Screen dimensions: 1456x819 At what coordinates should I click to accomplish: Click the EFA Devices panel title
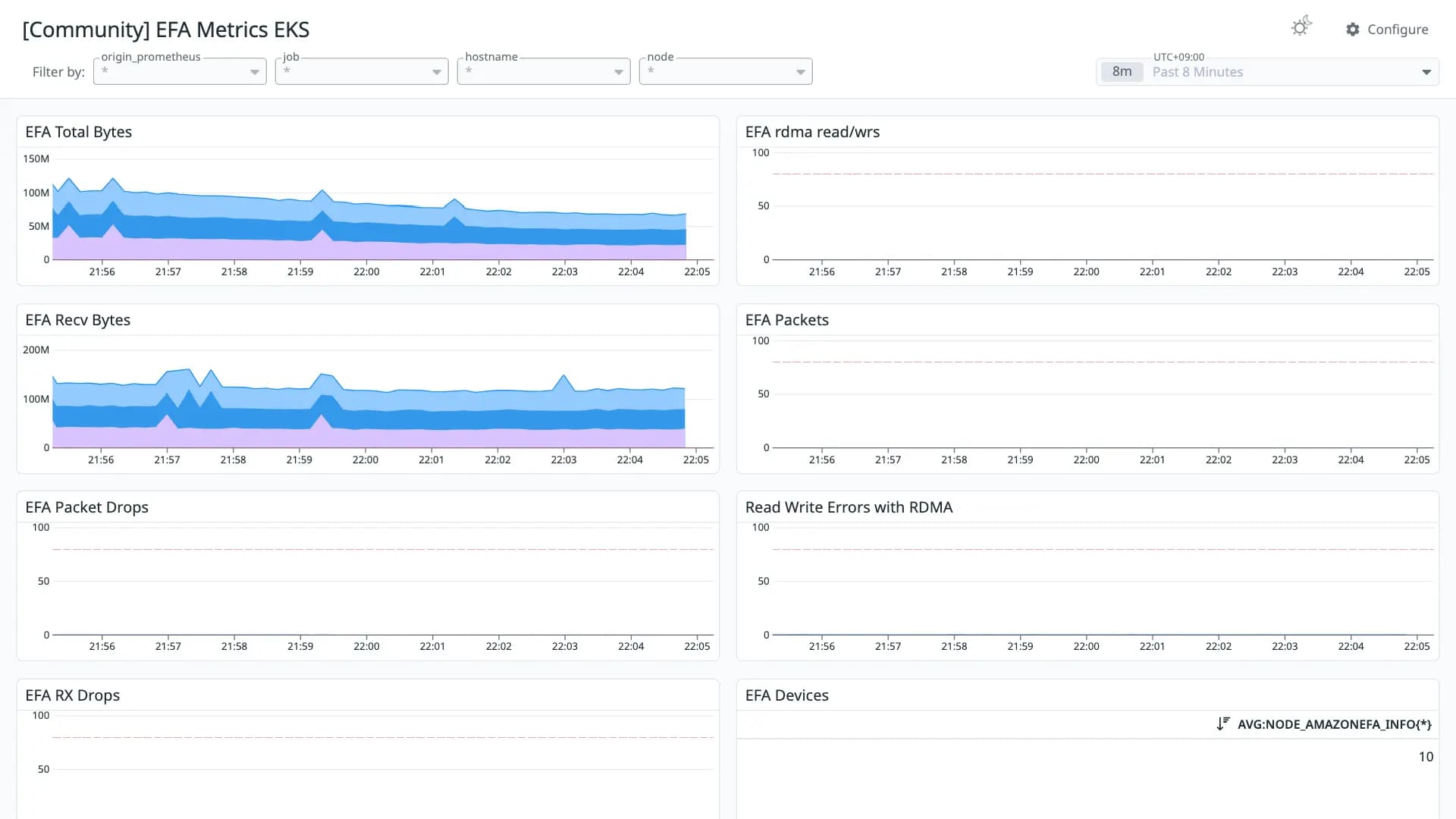[787, 695]
